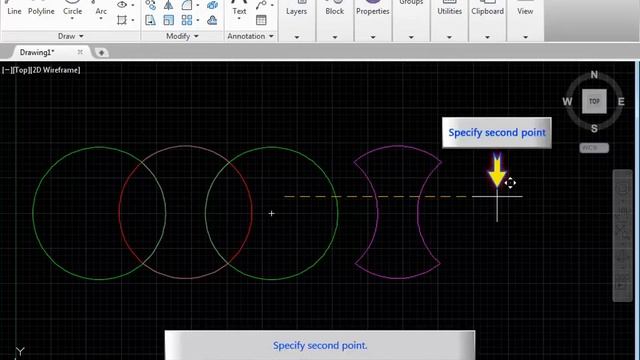This screenshot has width=640, height=360.
Task: Select the Polyline tool
Action: pos(41,8)
